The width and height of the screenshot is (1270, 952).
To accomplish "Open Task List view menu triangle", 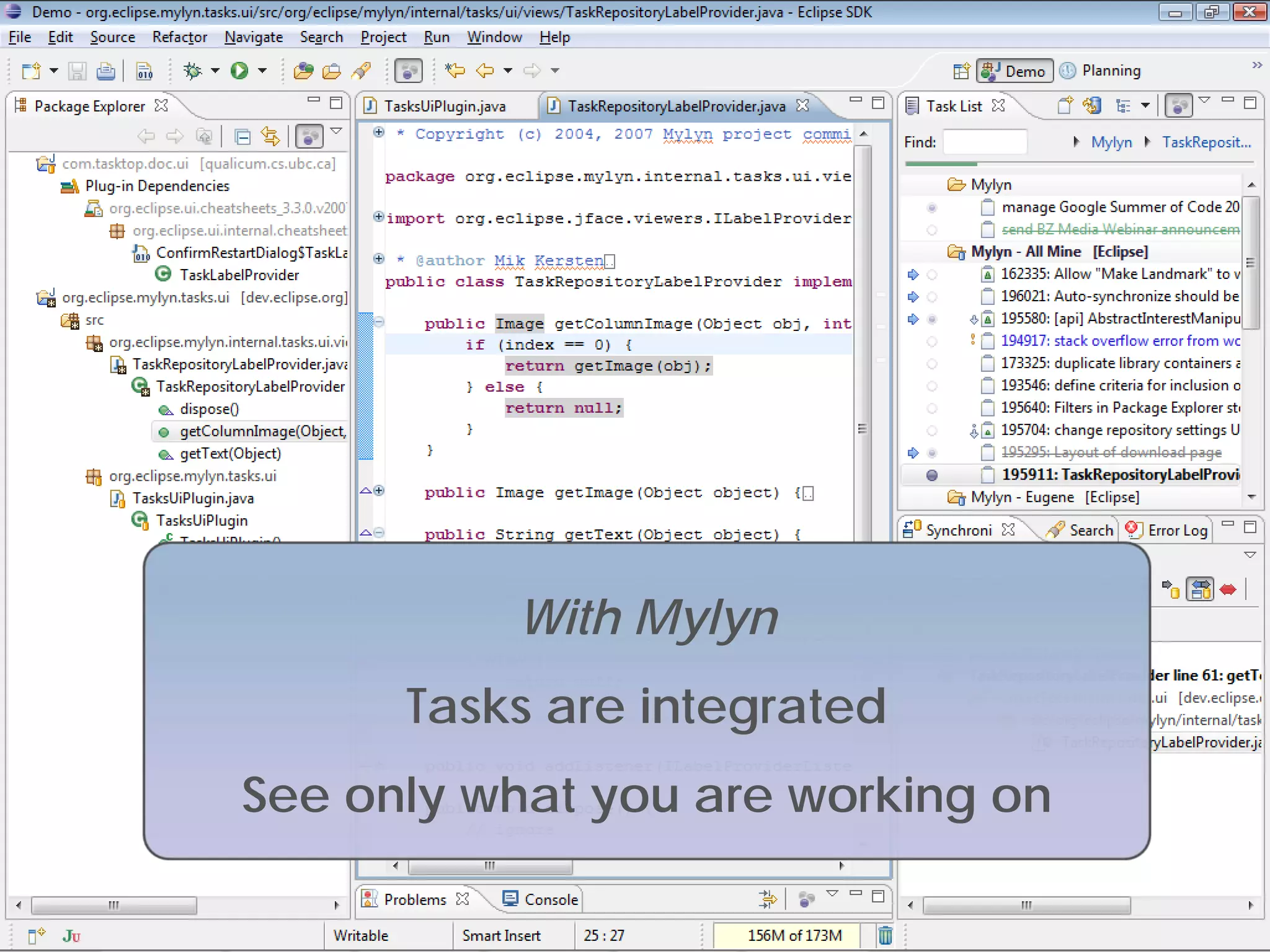I will coord(1204,100).
